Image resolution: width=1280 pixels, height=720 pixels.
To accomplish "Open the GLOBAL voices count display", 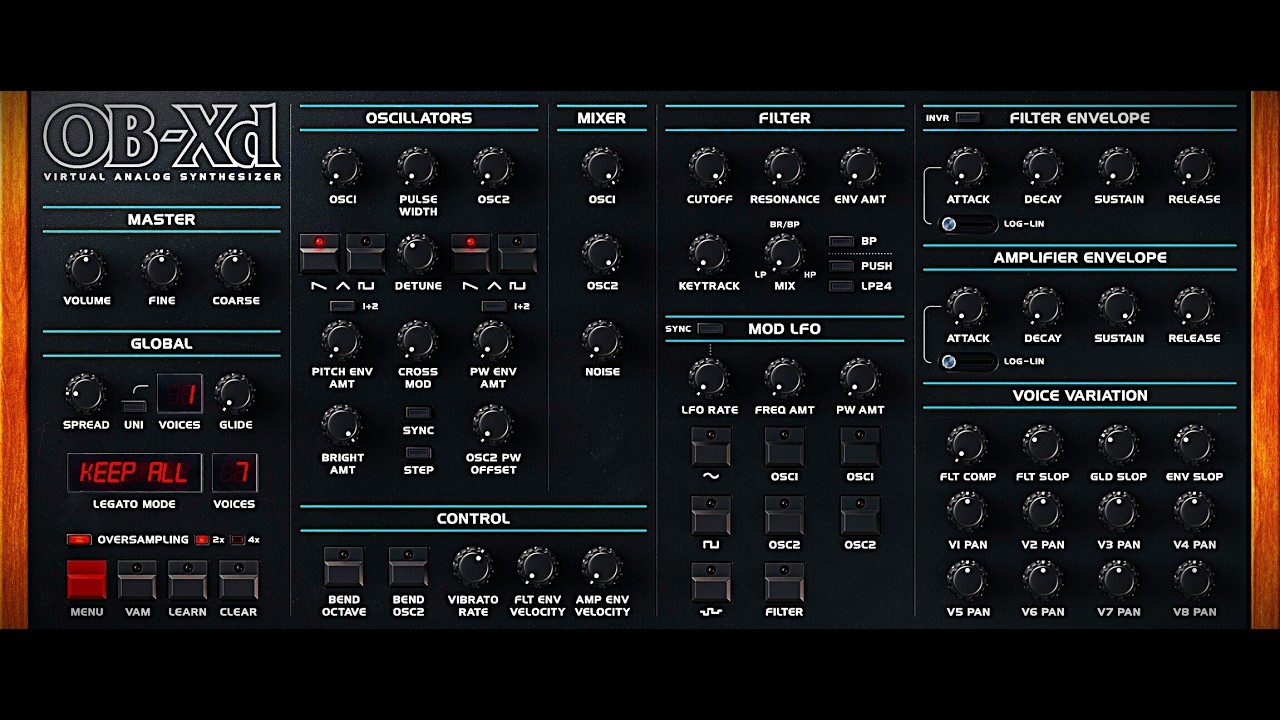I will 180,393.
